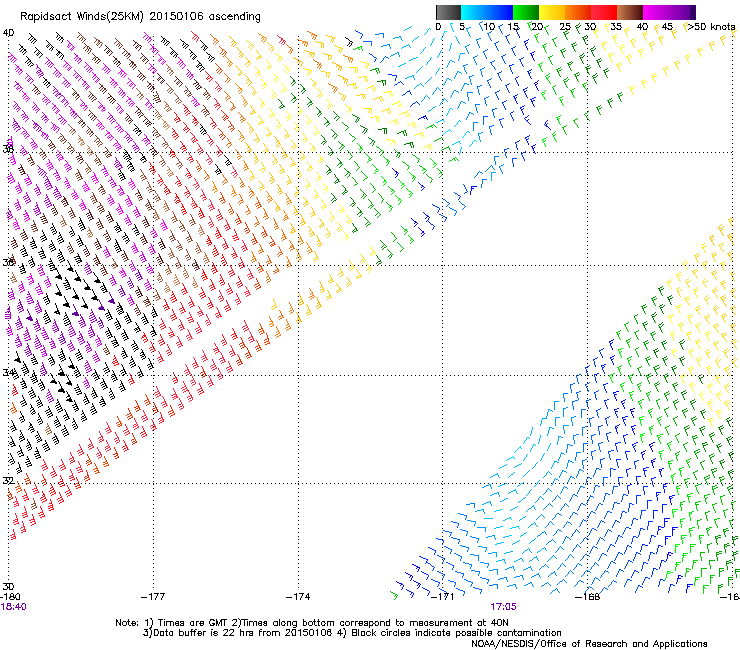Screen dimensions: 740x650
Task: Click the plot title ending in "20150106 ascending"
Action: click(x=140, y=17)
